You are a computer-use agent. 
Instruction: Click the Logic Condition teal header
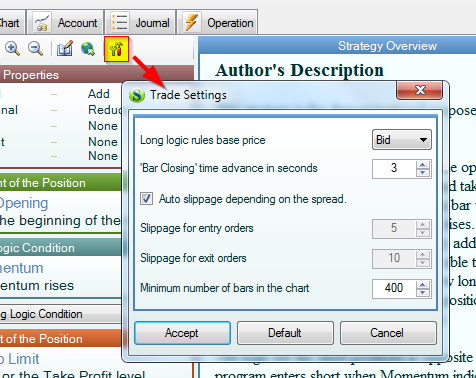[60, 248]
